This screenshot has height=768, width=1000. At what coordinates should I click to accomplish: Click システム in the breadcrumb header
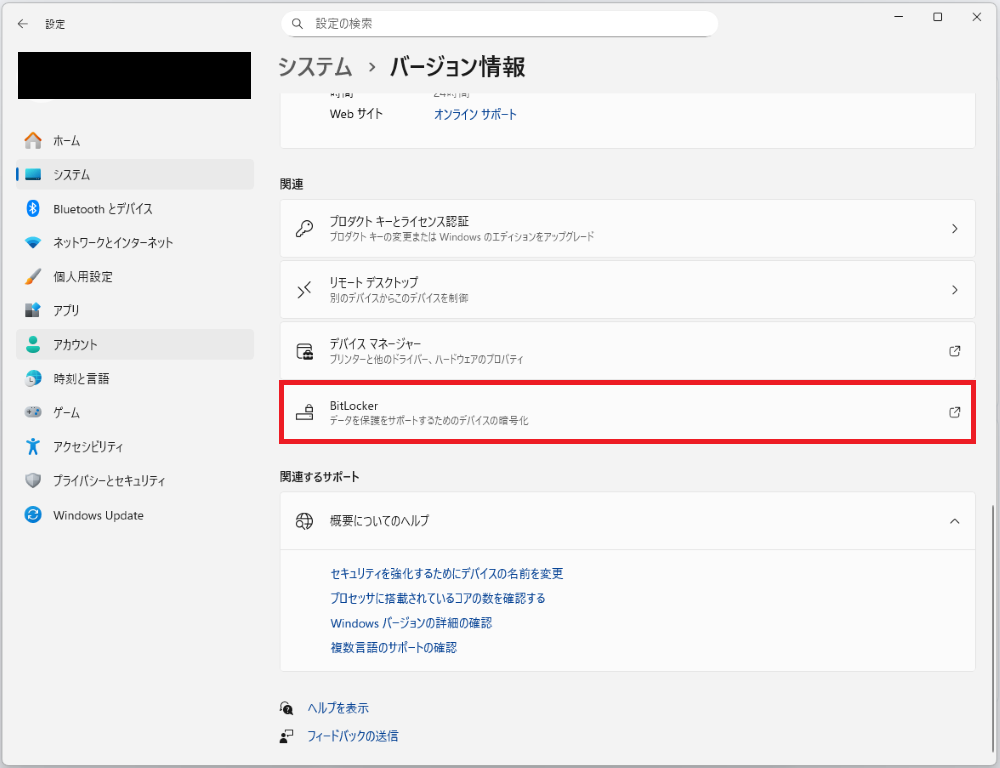point(315,67)
